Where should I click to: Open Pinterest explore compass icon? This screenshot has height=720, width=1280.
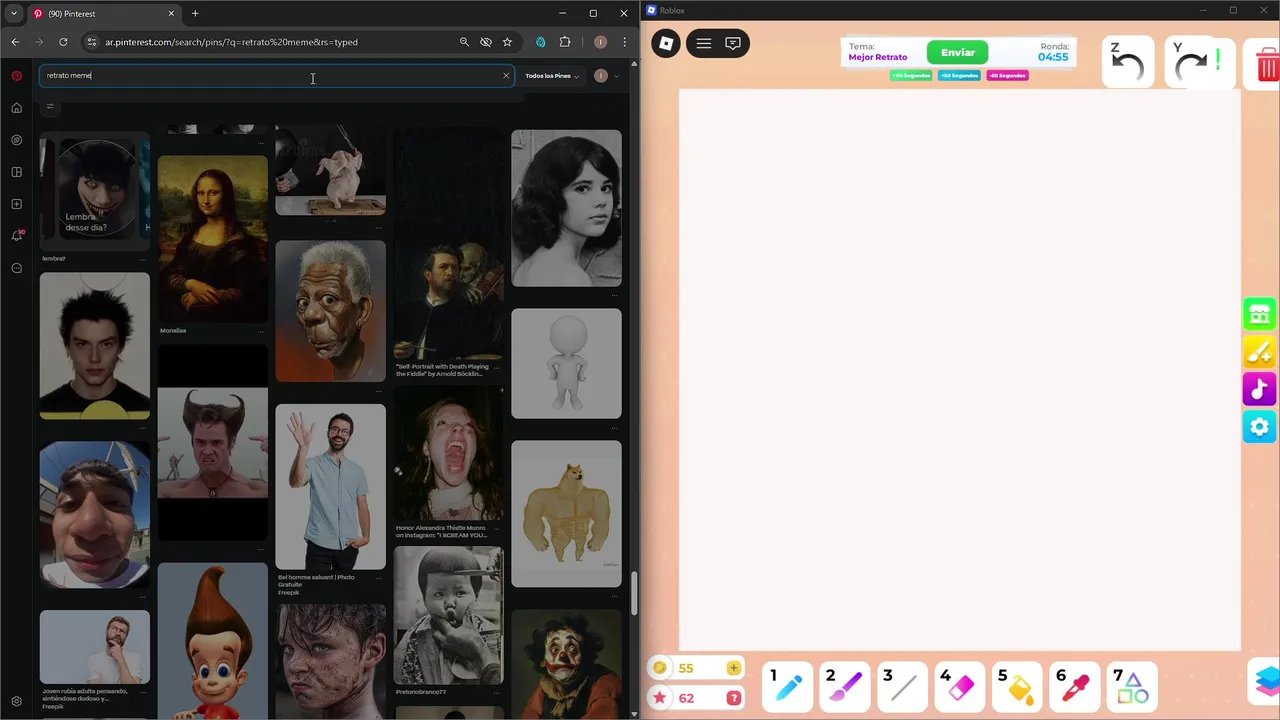coord(16,140)
